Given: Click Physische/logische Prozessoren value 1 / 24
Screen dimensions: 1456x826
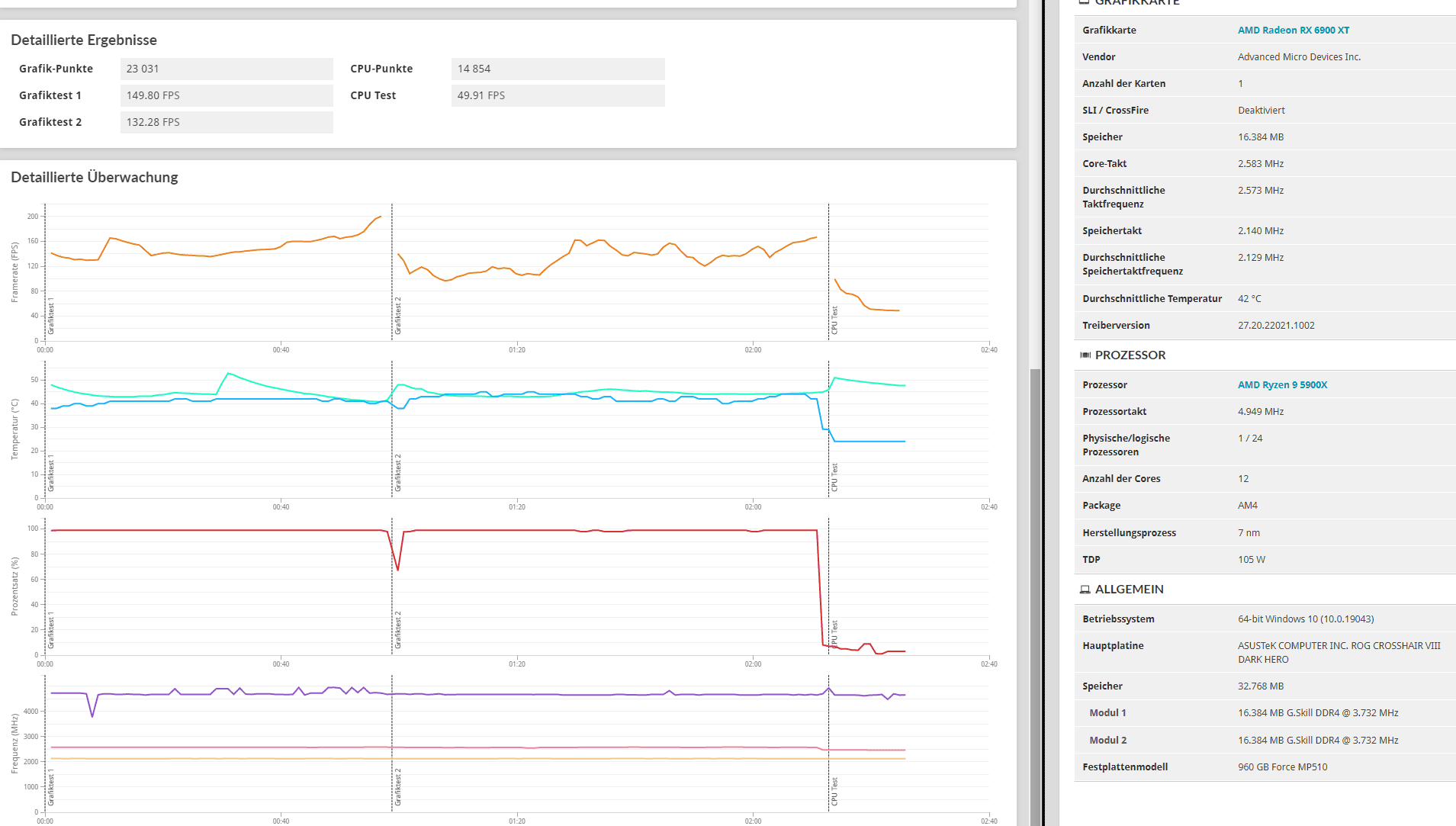Looking at the screenshot, I should [x=1250, y=439].
